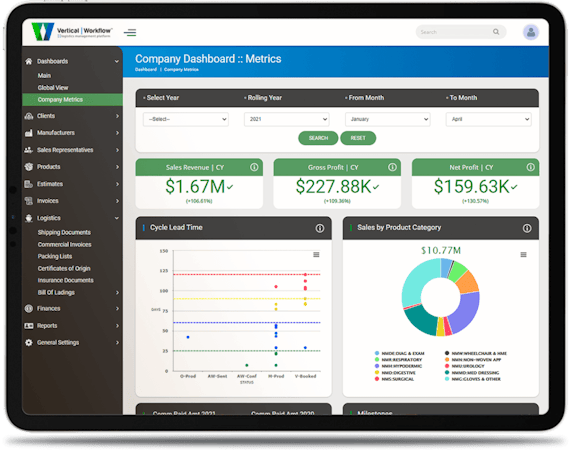Select Global View in sidebar
The image size is (572, 450).
click(53, 88)
